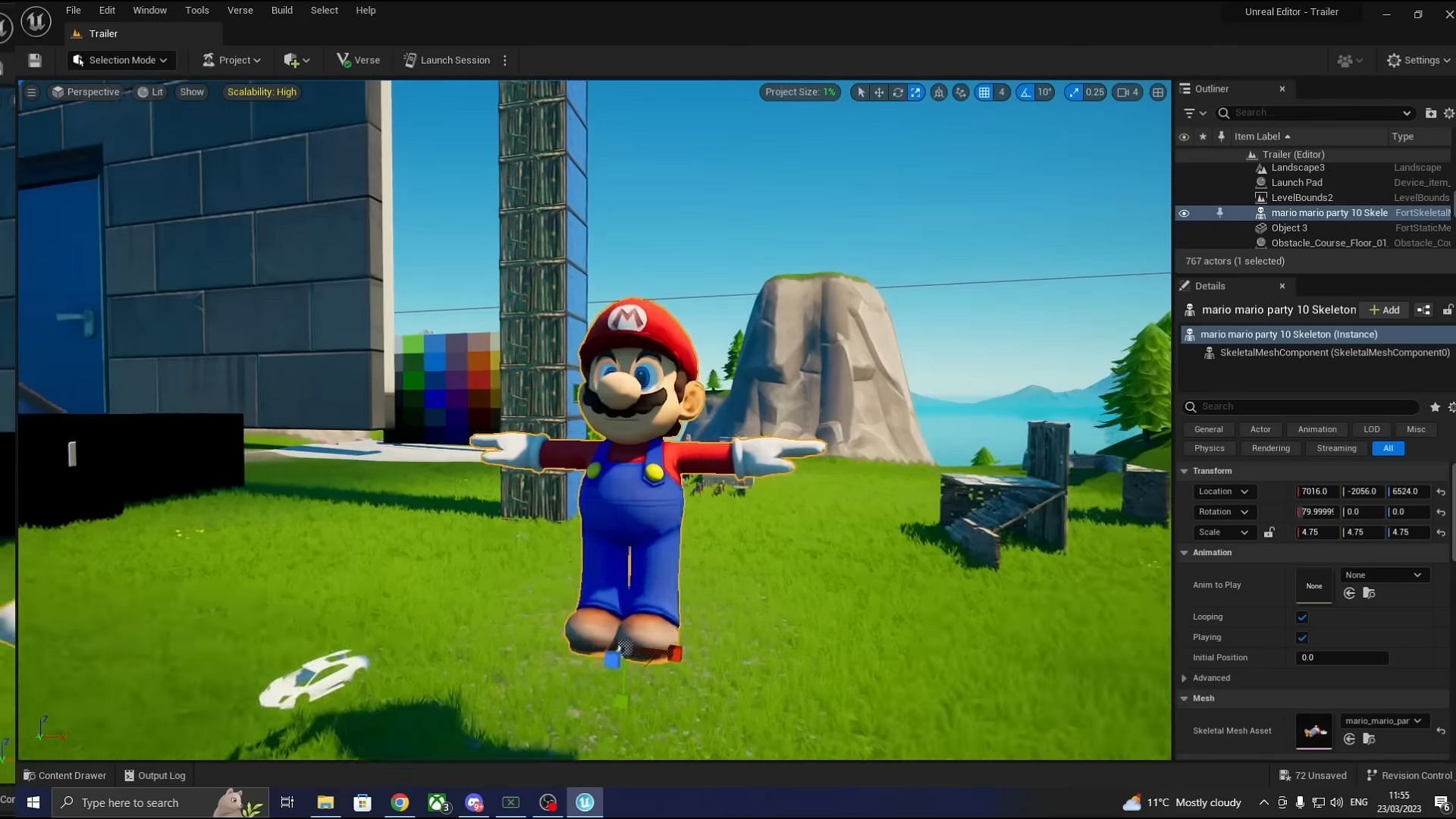Click the lock icon beside Add button

(1448, 310)
